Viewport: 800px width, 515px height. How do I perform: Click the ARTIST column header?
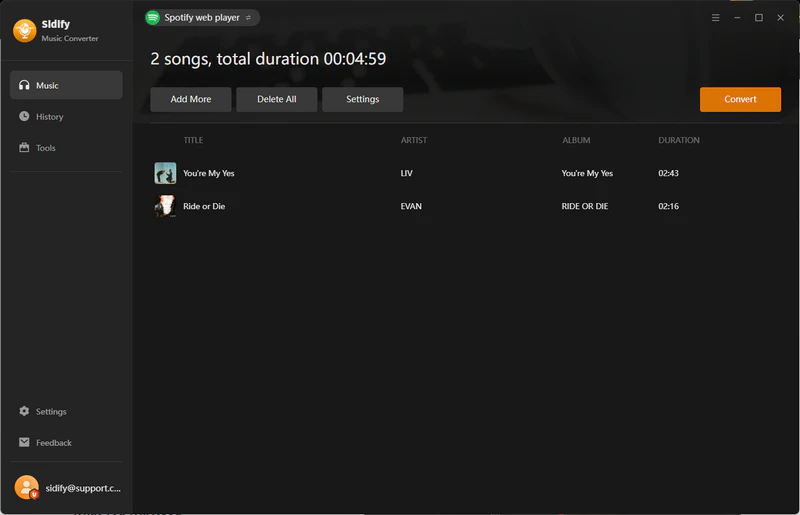(x=414, y=140)
